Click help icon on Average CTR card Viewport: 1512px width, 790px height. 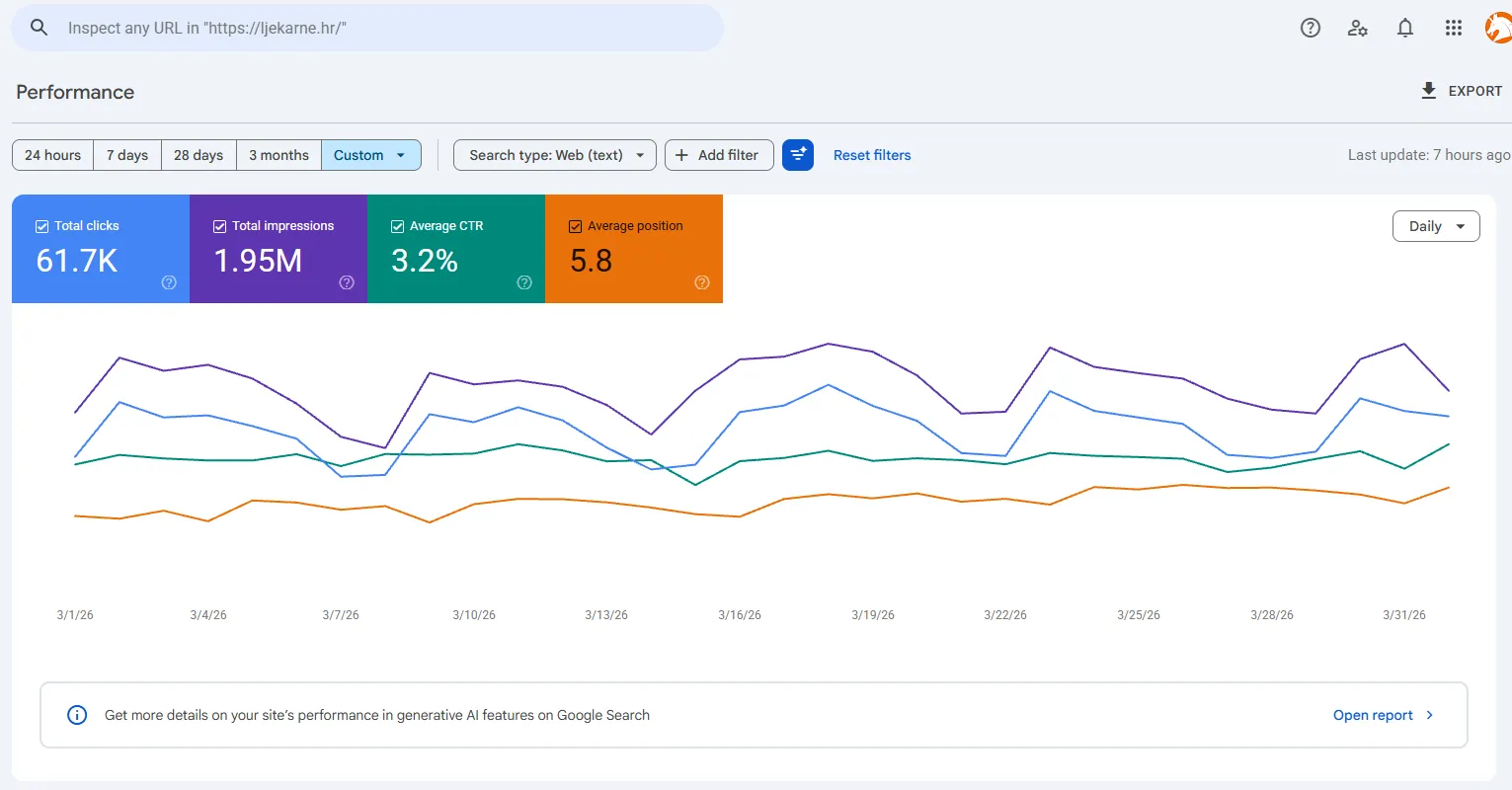point(524,282)
